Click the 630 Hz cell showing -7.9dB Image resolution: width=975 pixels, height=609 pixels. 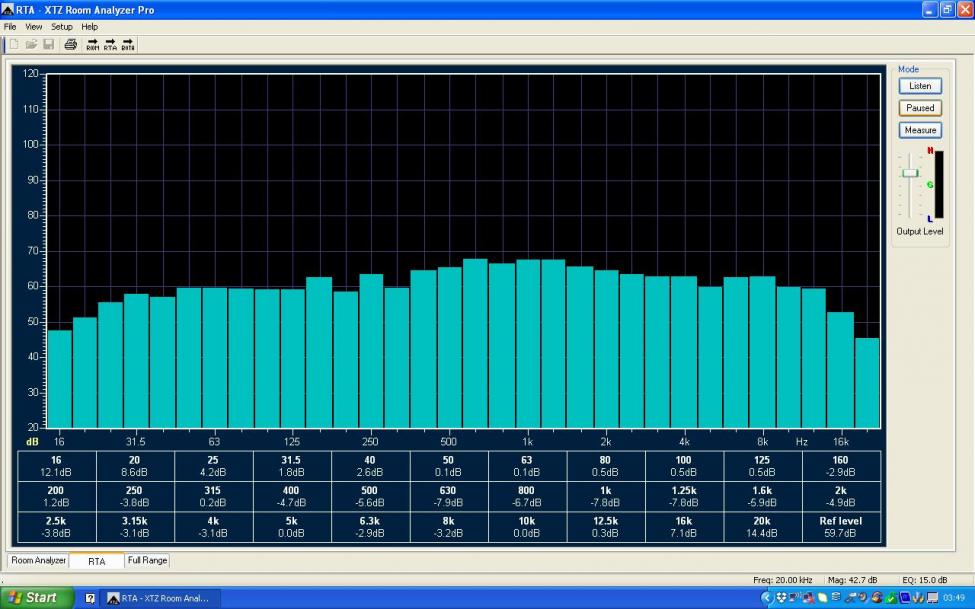pos(448,496)
